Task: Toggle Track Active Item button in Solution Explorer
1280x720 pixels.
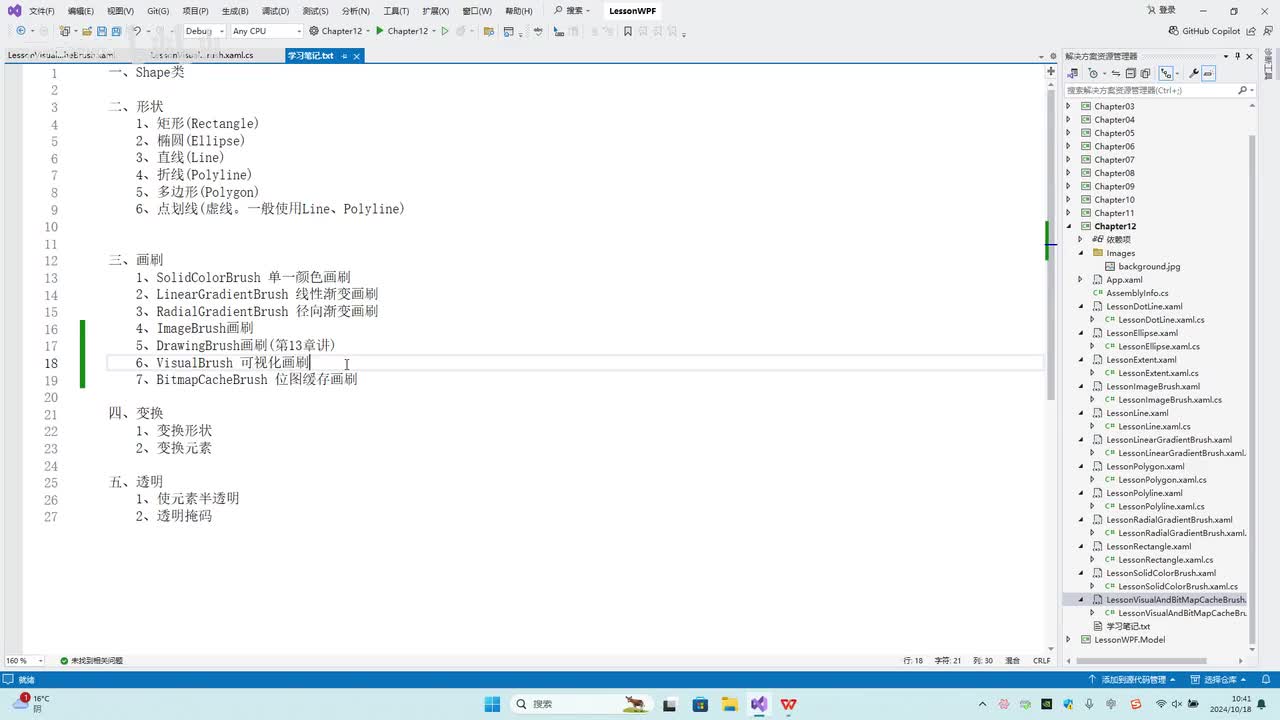Action: pyautogui.click(x=1166, y=73)
